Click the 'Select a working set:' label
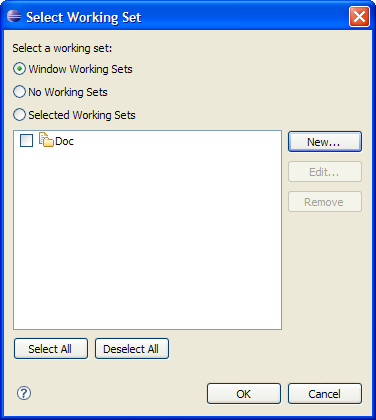The height and width of the screenshot is (420, 376). (x=62, y=48)
